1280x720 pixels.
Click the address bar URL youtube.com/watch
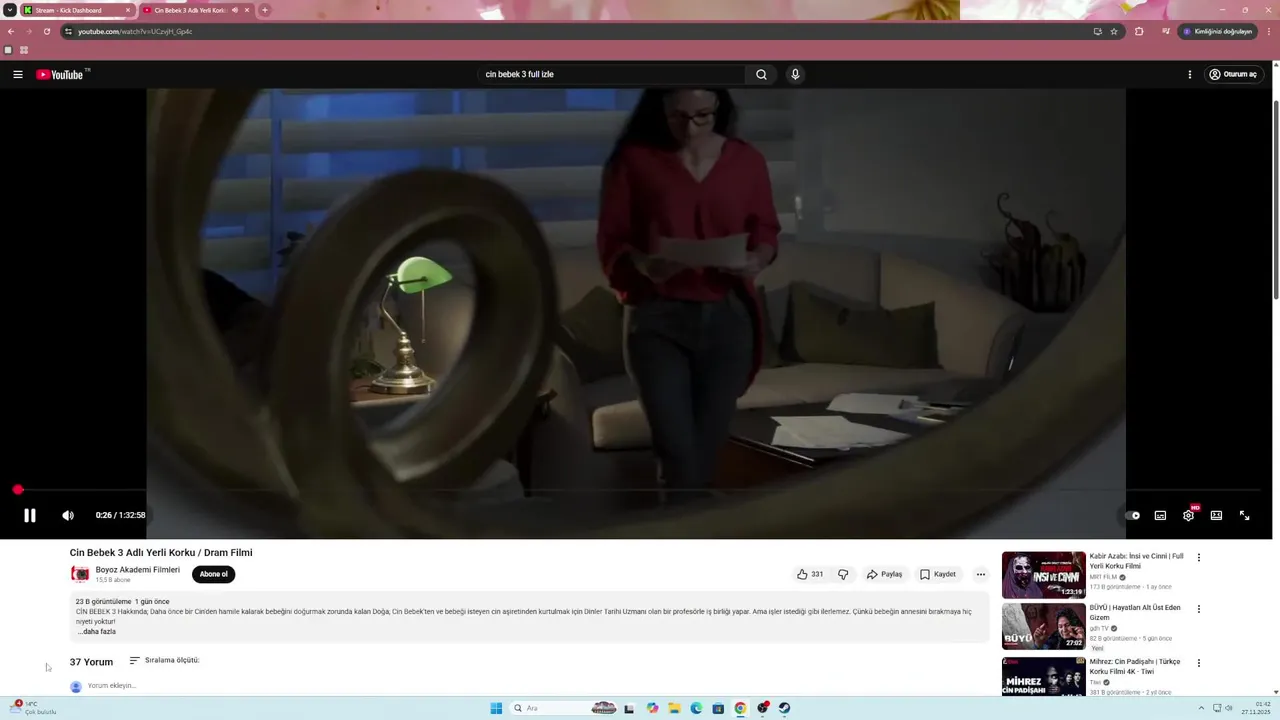(135, 31)
